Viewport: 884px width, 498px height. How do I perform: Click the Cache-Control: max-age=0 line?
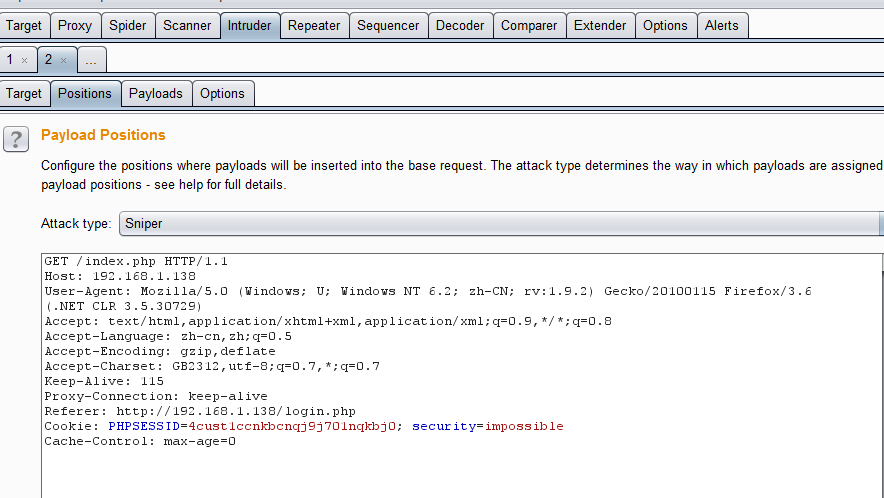click(x=140, y=442)
